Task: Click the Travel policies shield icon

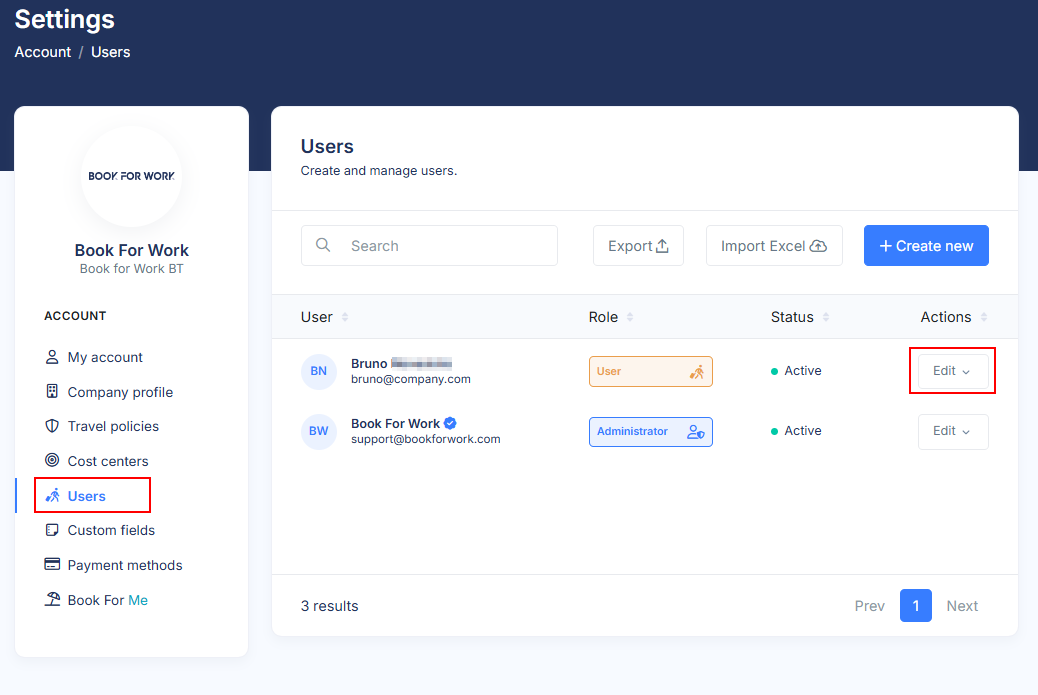Action: [52, 426]
